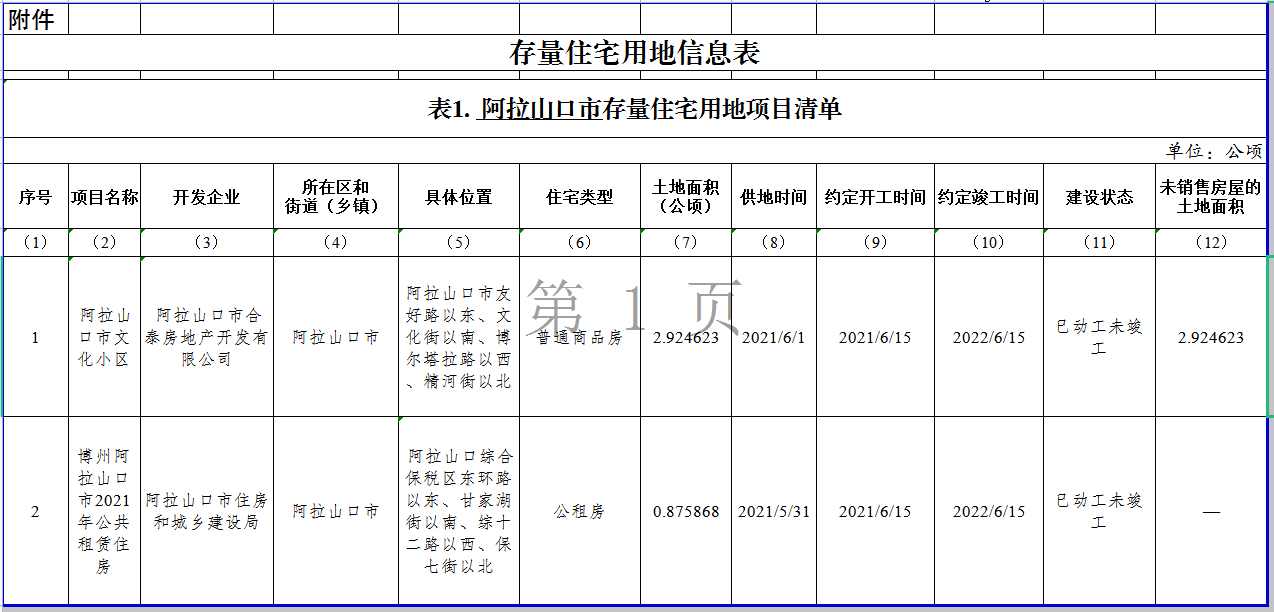This screenshot has width=1274, height=612.
Task: Select developer 阿拉山口市住房和城乡建设局
Action: point(207,511)
